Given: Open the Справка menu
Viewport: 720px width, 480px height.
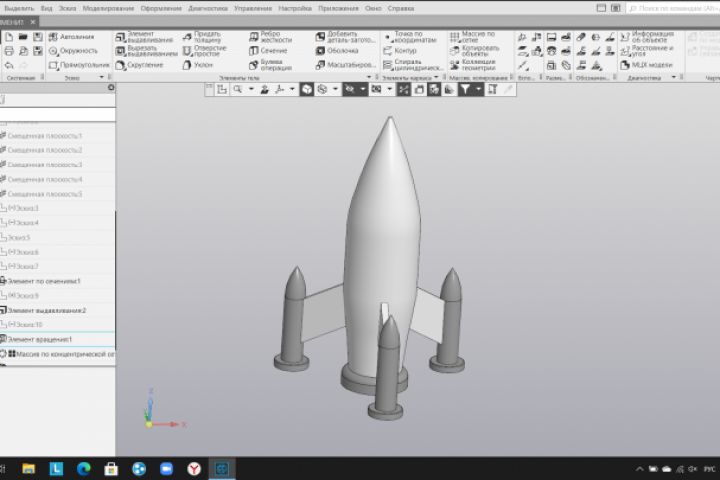Looking at the screenshot, I should [401, 8].
